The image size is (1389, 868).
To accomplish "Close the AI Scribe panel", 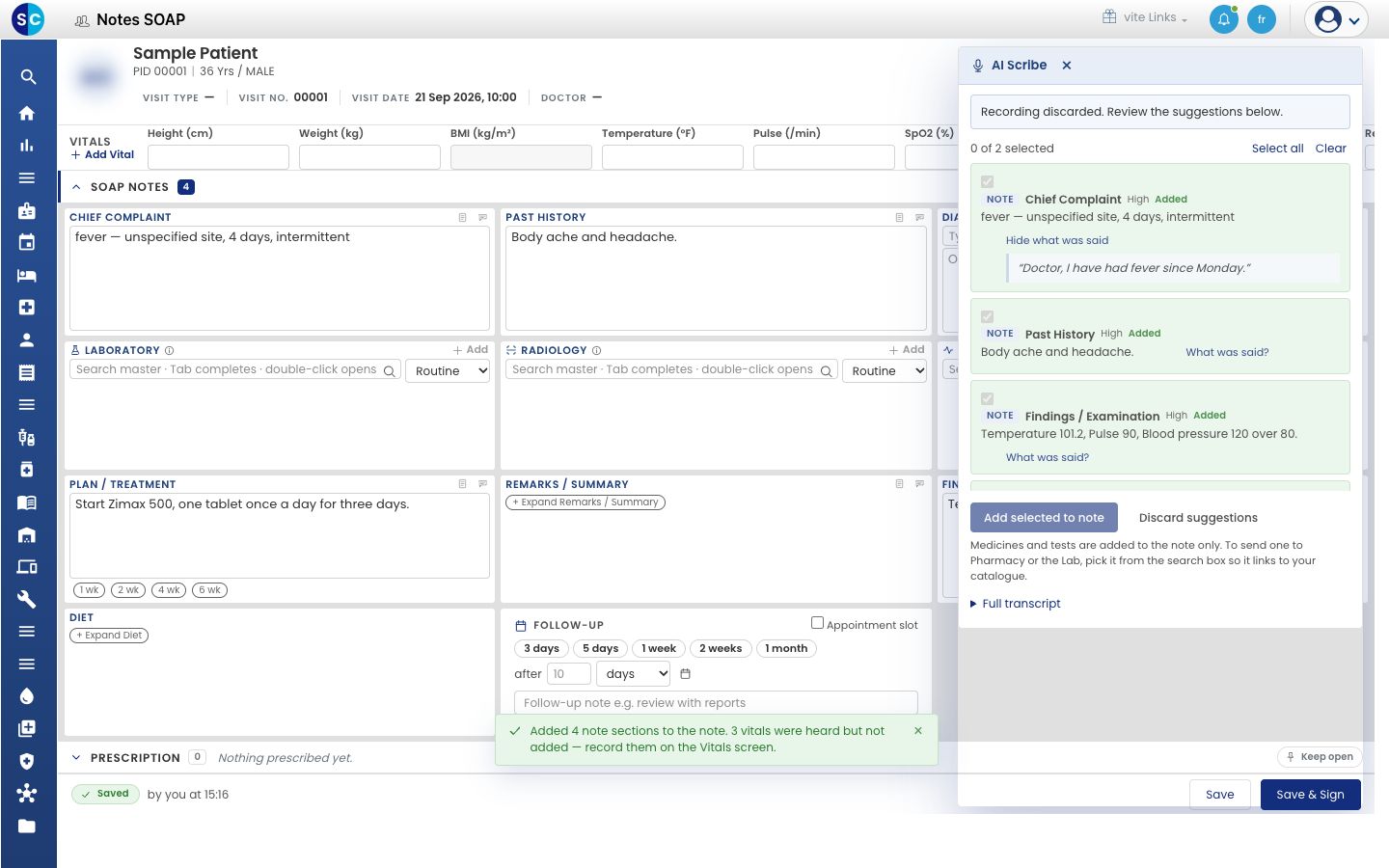I will point(1067,66).
